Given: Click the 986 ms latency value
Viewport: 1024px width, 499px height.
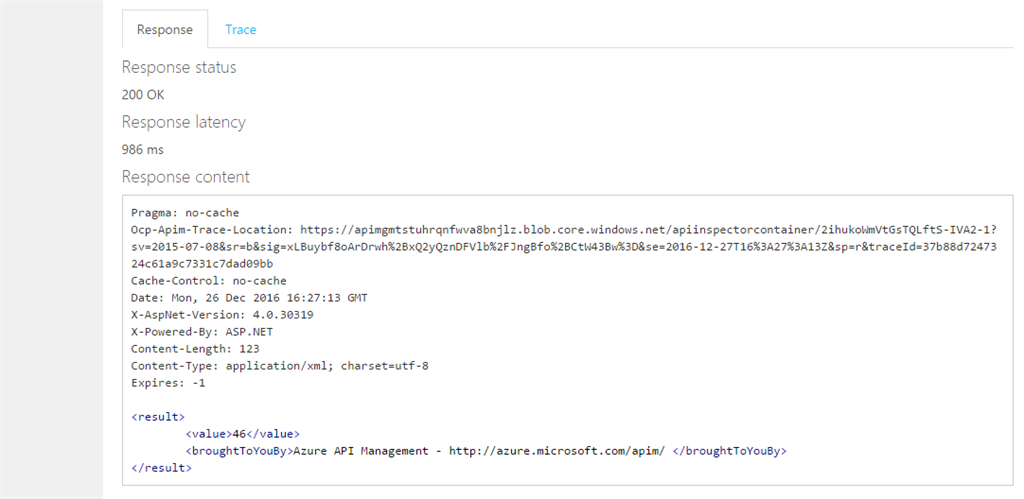Looking at the screenshot, I should point(142,150).
